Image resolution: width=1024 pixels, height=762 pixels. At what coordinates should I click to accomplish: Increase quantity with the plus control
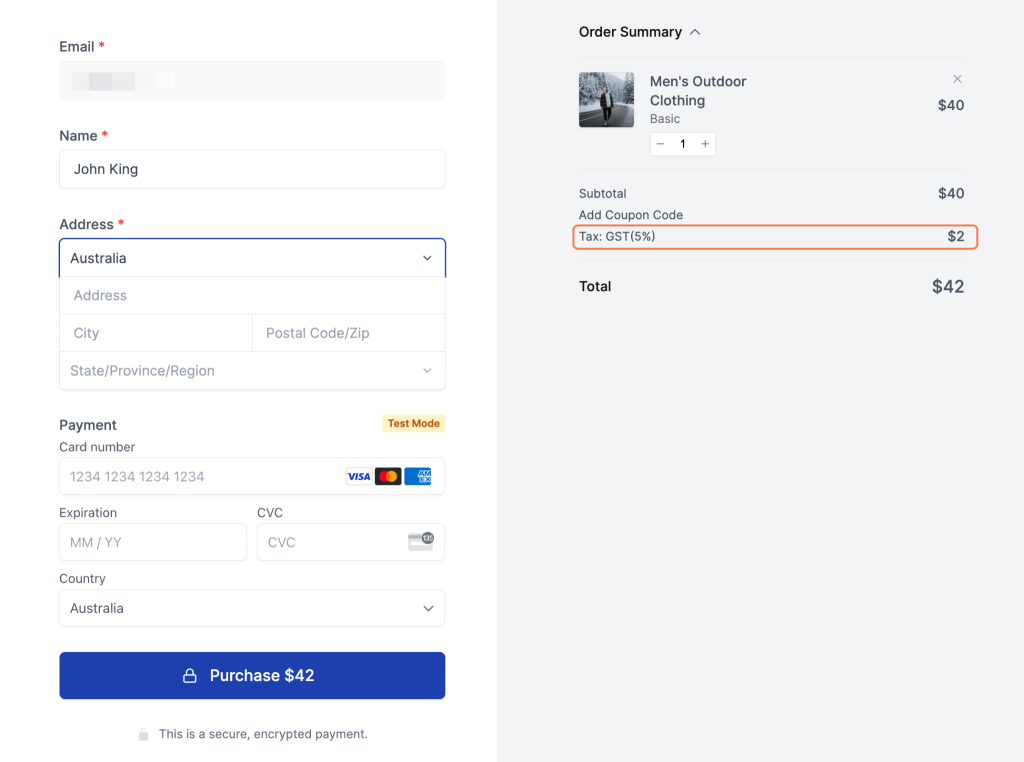coord(705,143)
